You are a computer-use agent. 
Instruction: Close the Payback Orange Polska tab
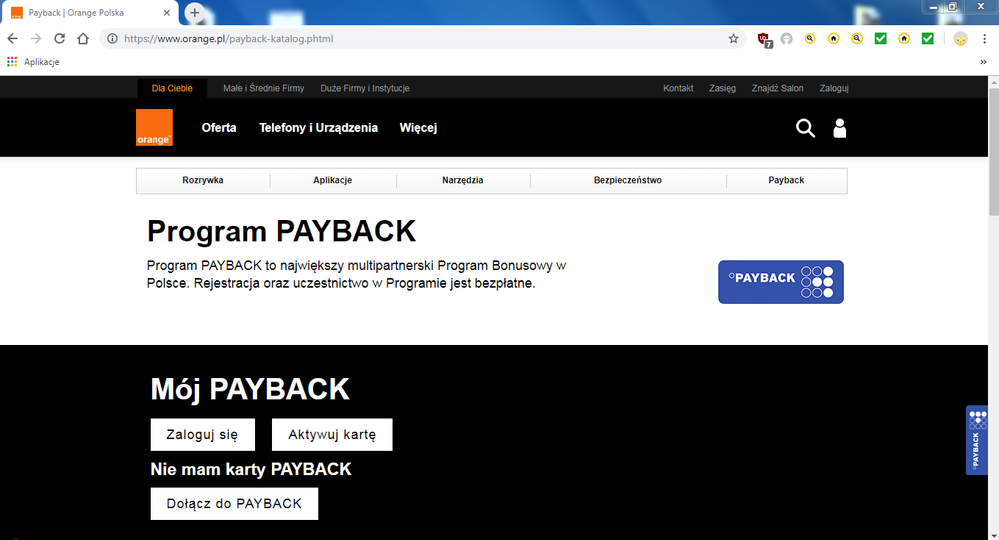pos(167,12)
